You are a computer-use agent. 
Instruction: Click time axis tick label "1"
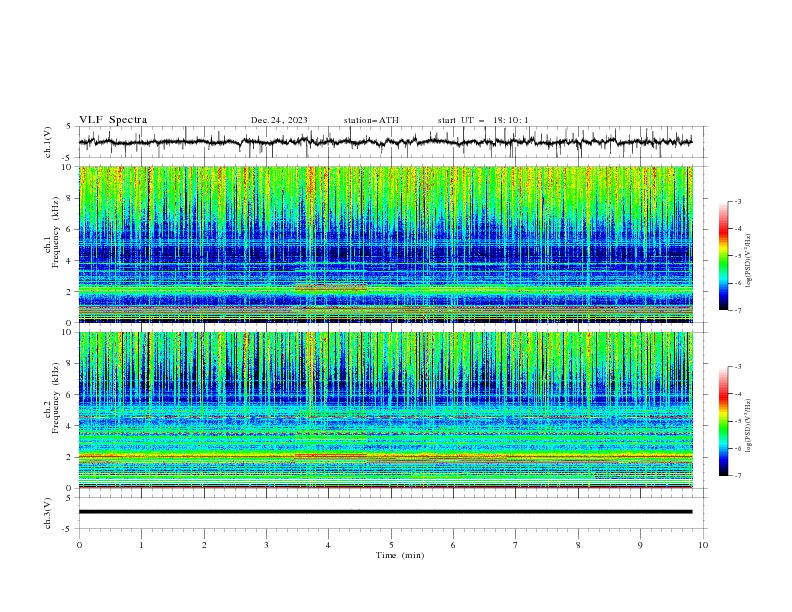[141, 545]
